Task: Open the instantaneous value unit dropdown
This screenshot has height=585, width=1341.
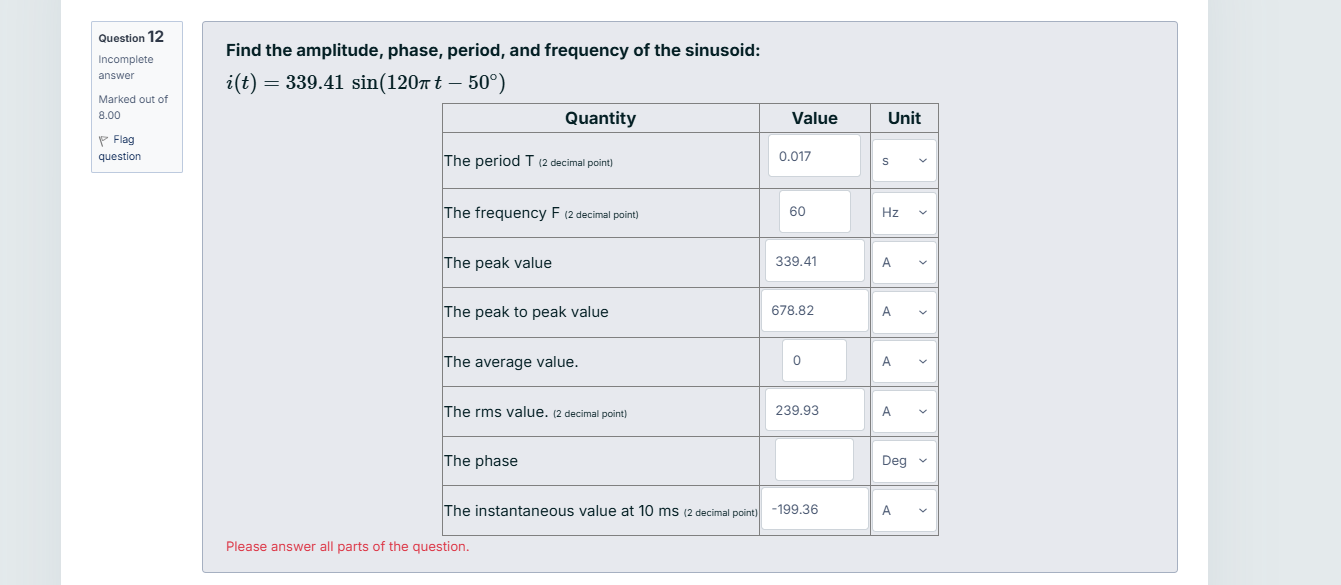Action: click(903, 509)
